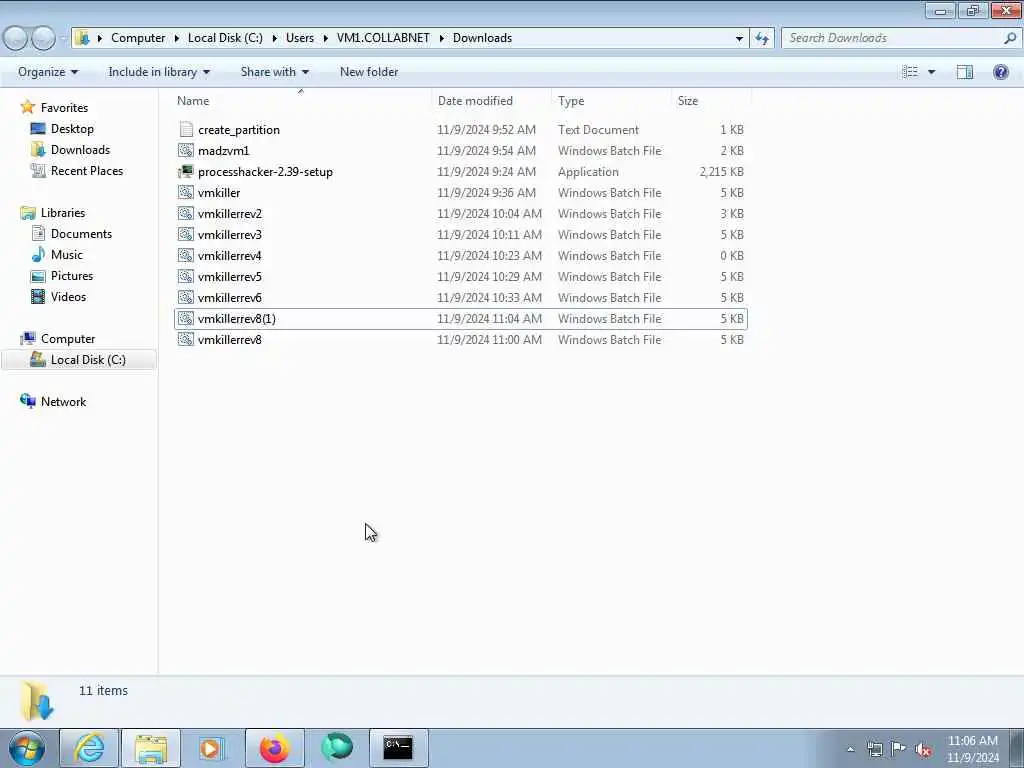The width and height of the screenshot is (1024, 768).
Task: Click the vmkillerrev2 file icon
Action: click(x=186, y=214)
